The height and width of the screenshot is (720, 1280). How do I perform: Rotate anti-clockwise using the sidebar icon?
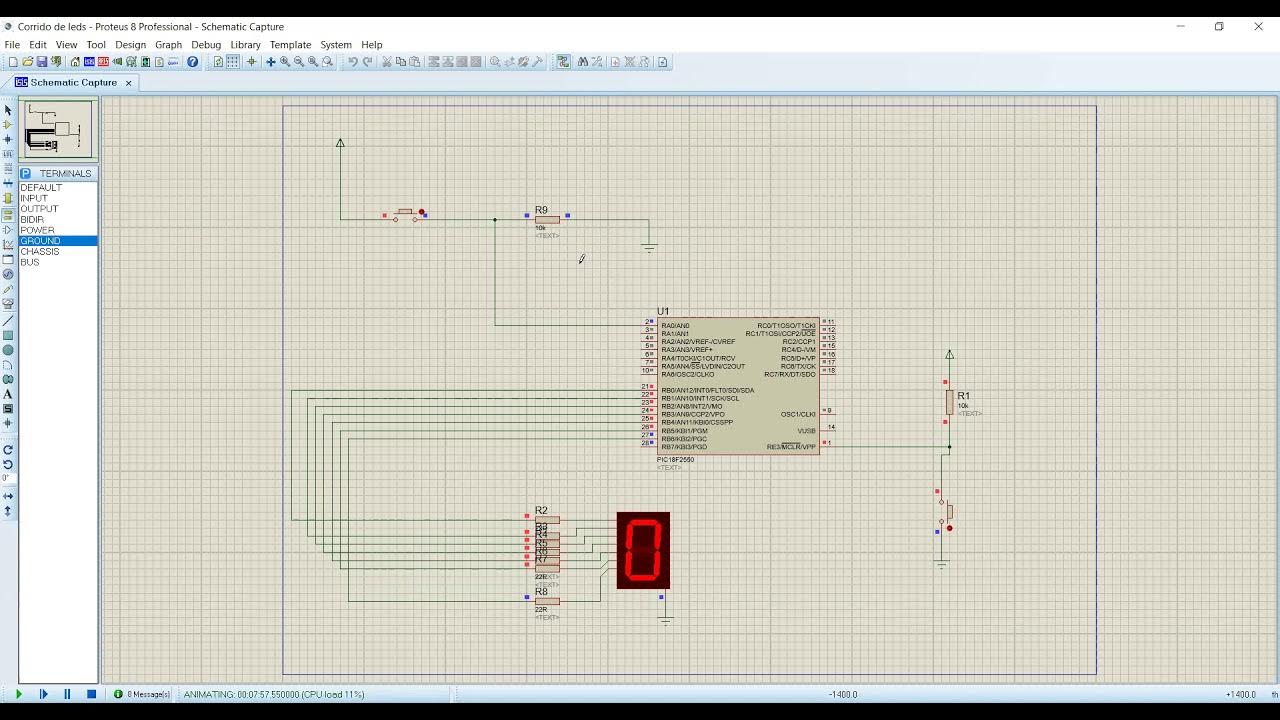(8, 464)
